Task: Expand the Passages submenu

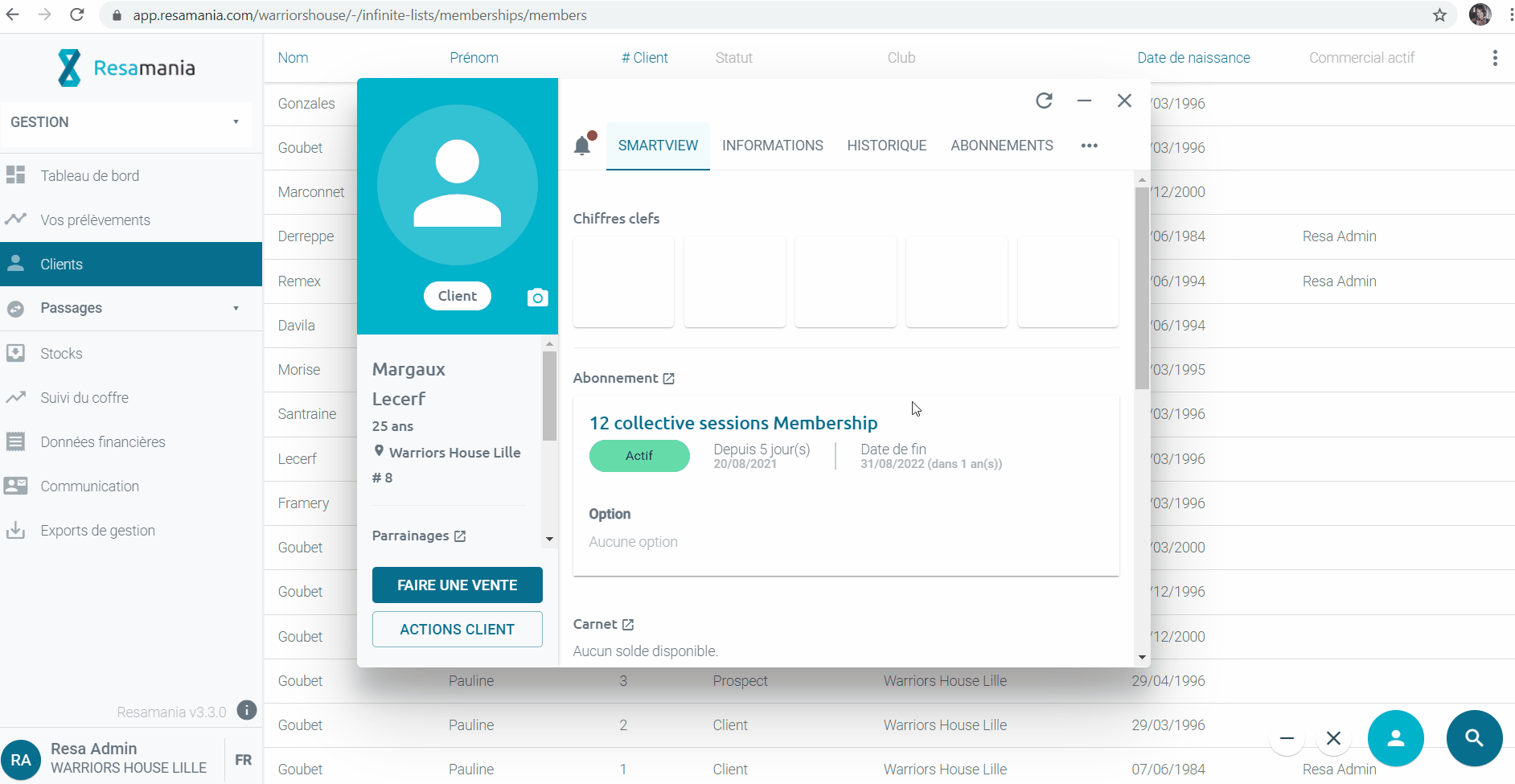Action: click(x=236, y=308)
